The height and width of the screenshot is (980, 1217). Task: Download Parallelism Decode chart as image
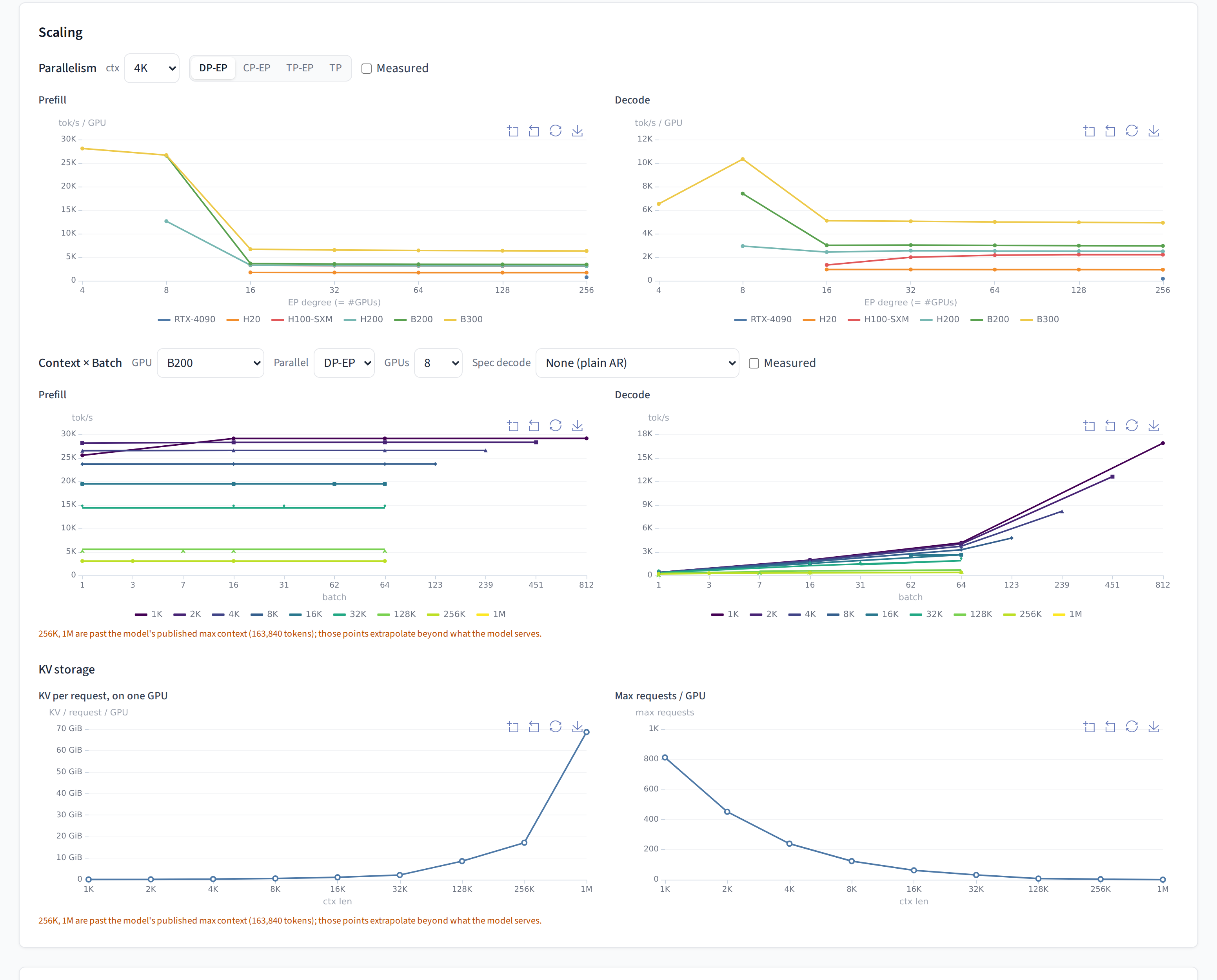(x=1154, y=131)
